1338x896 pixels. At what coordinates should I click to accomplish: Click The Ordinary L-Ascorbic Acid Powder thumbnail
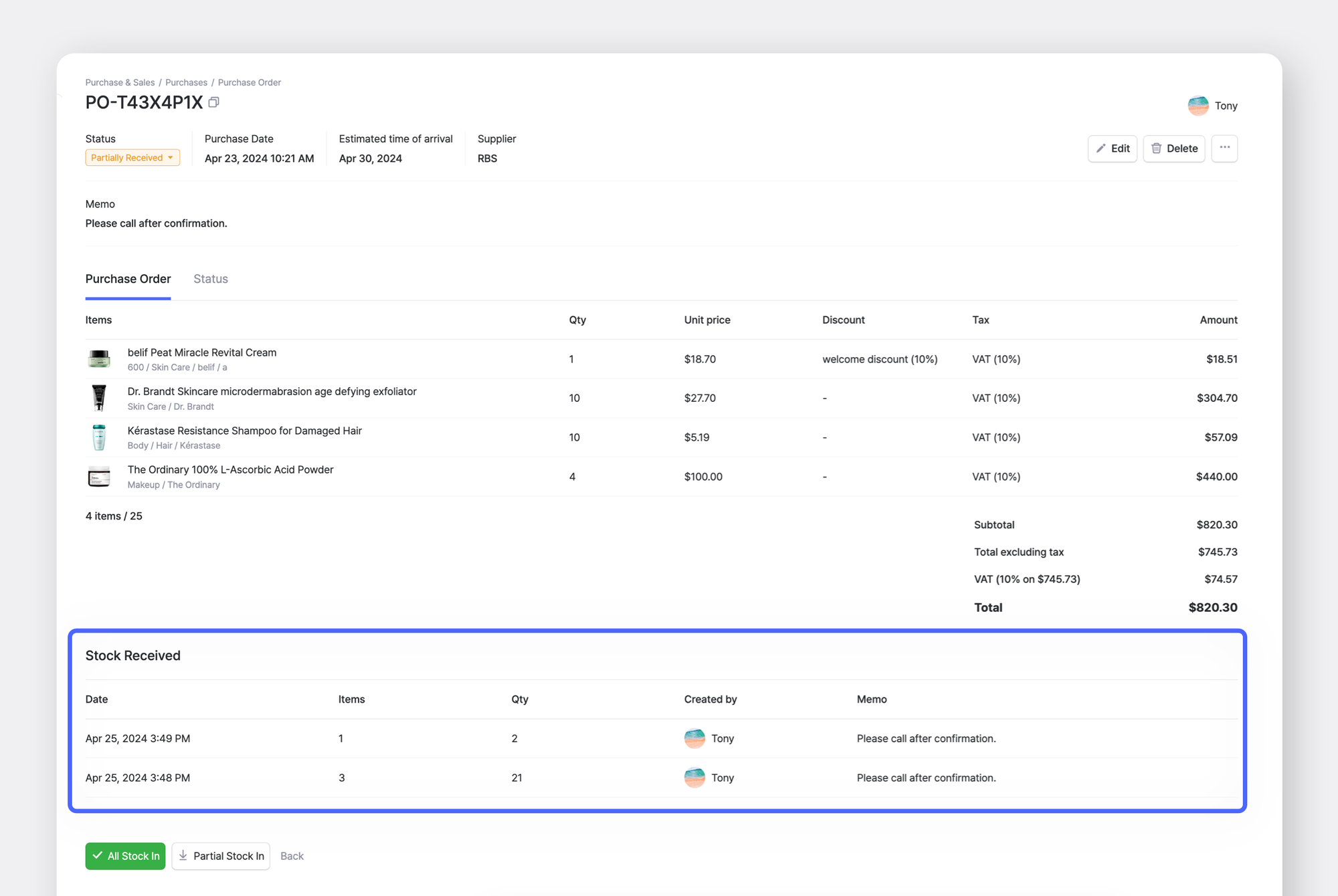click(99, 476)
